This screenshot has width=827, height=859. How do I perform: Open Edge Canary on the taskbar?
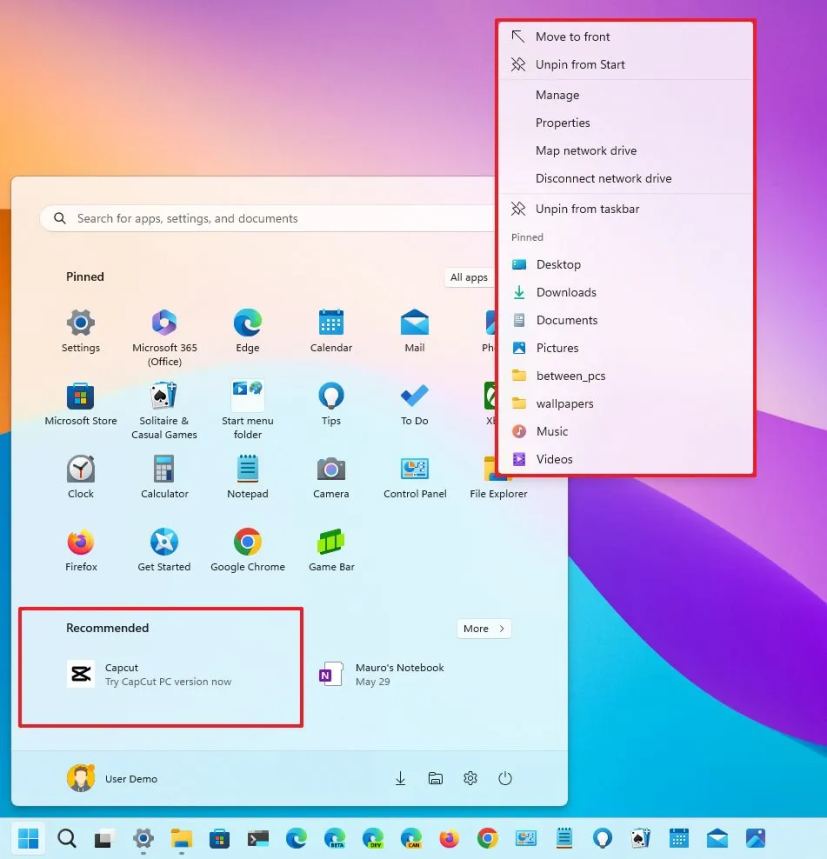pyautogui.click(x=411, y=838)
